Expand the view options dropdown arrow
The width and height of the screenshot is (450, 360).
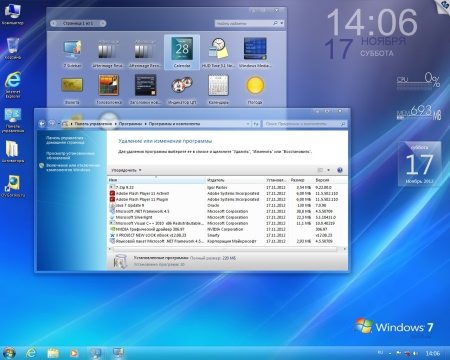[x=329, y=170]
